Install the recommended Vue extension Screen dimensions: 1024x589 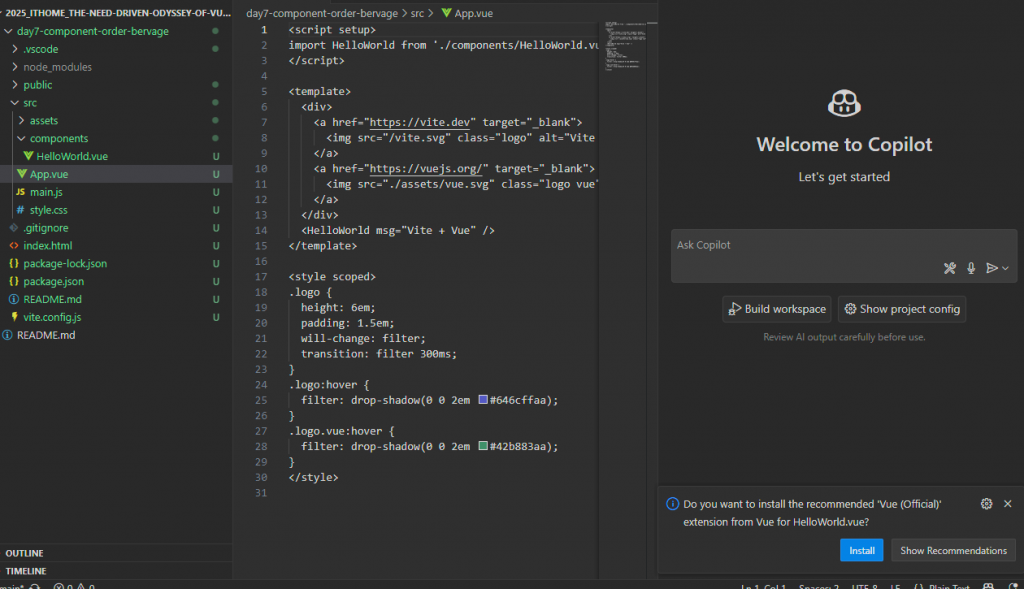tap(861, 550)
